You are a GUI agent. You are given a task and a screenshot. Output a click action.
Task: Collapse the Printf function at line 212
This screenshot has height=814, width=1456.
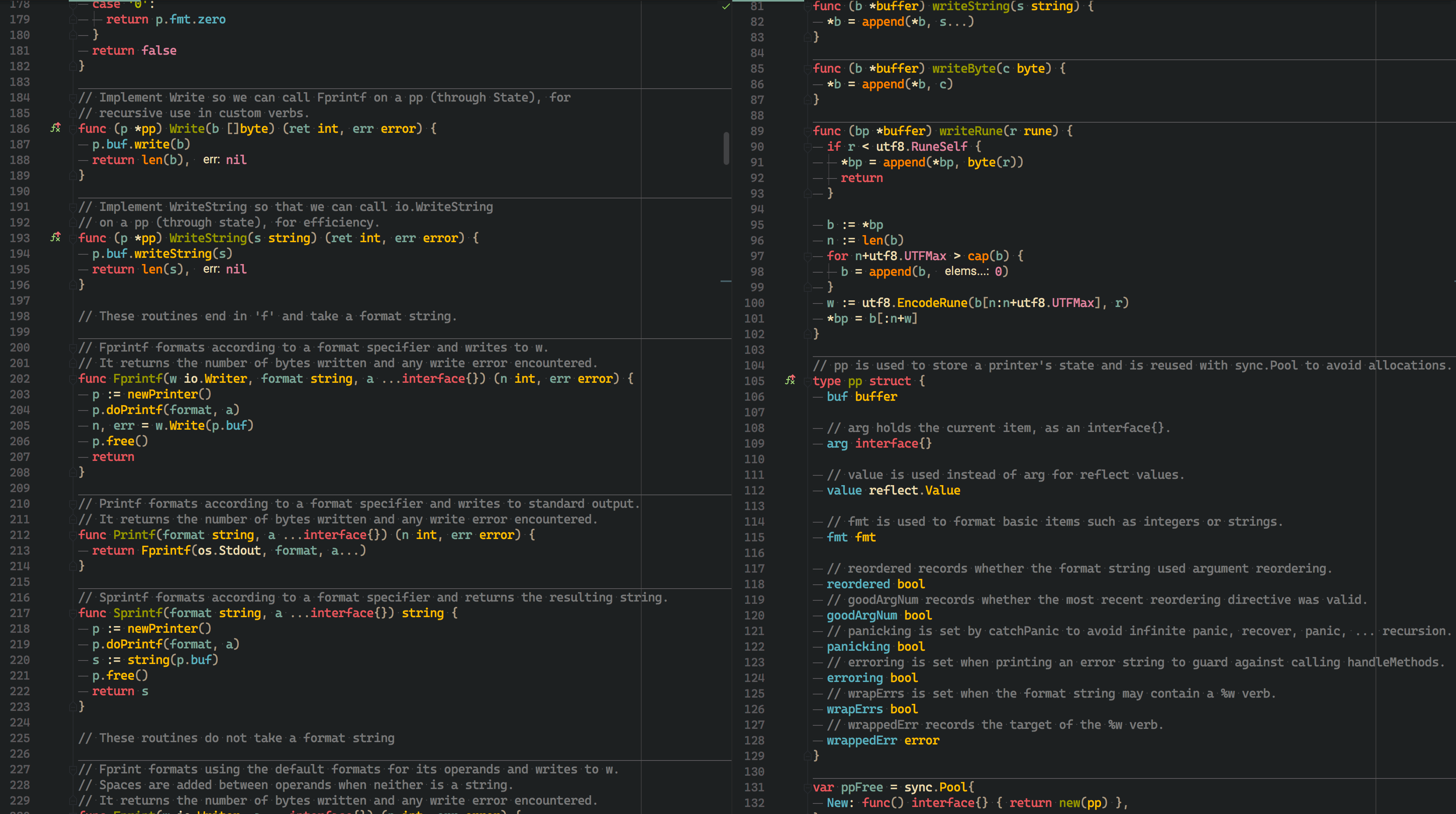click(72, 535)
